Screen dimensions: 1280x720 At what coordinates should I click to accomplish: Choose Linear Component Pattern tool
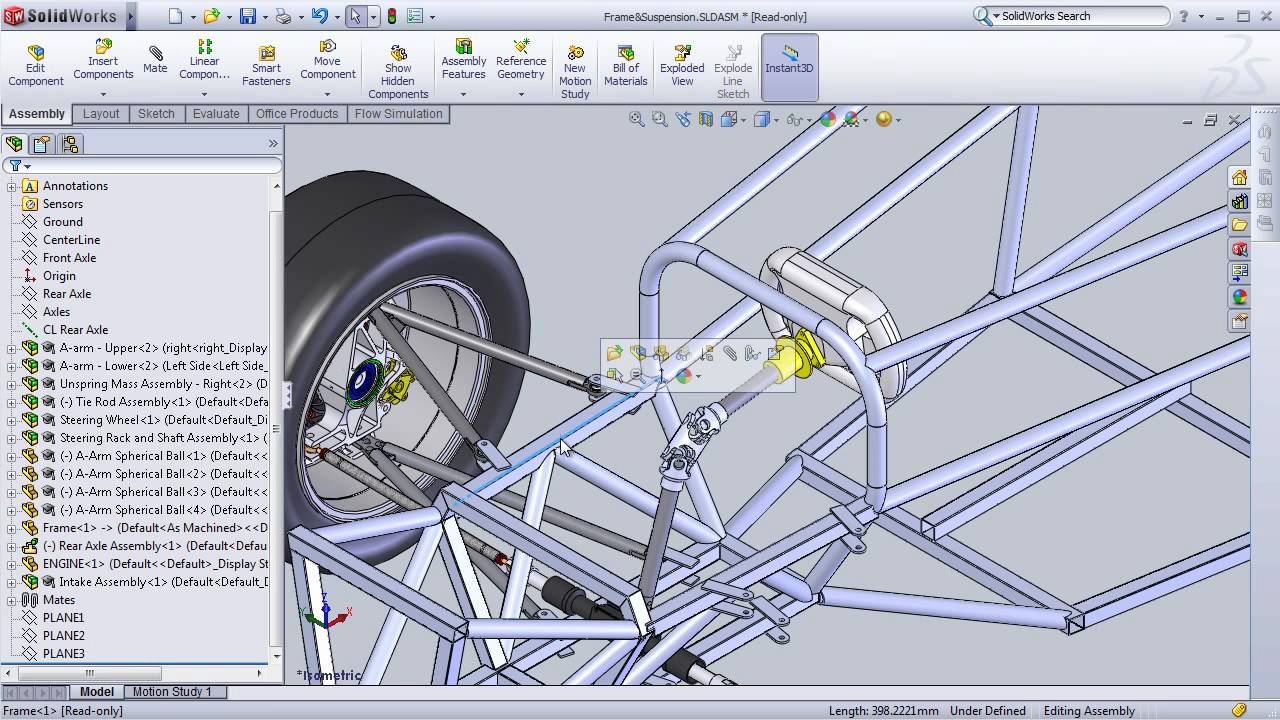click(204, 60)
